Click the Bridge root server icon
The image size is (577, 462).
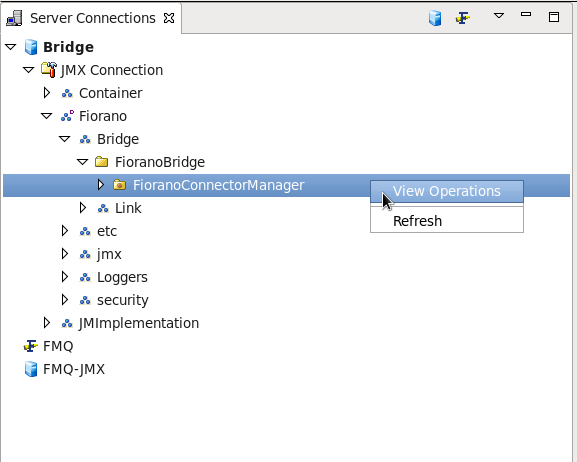pos(31,47)
